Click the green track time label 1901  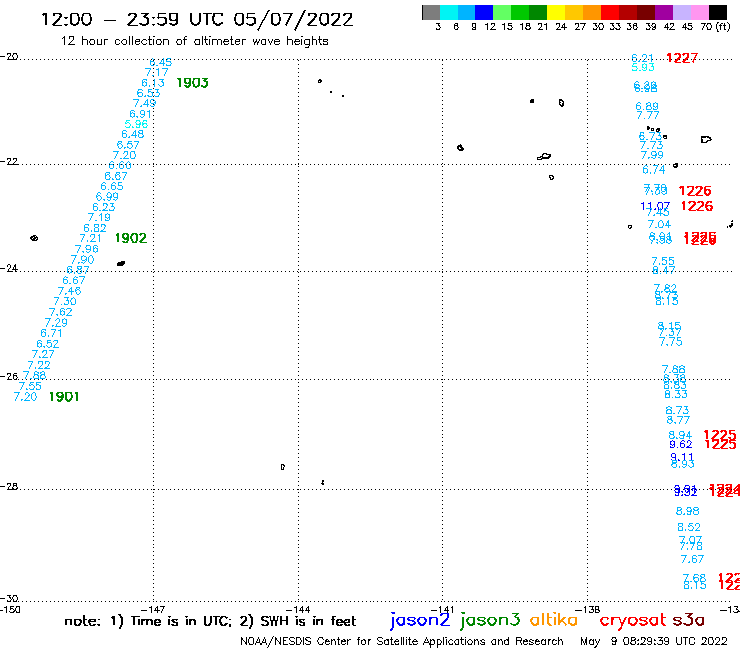coord(64,397)
